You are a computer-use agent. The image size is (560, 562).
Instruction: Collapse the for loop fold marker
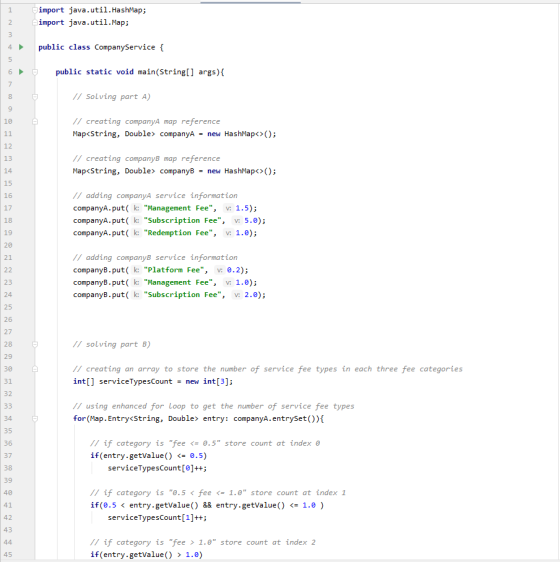pyautogui.click(x=35, y=419)
